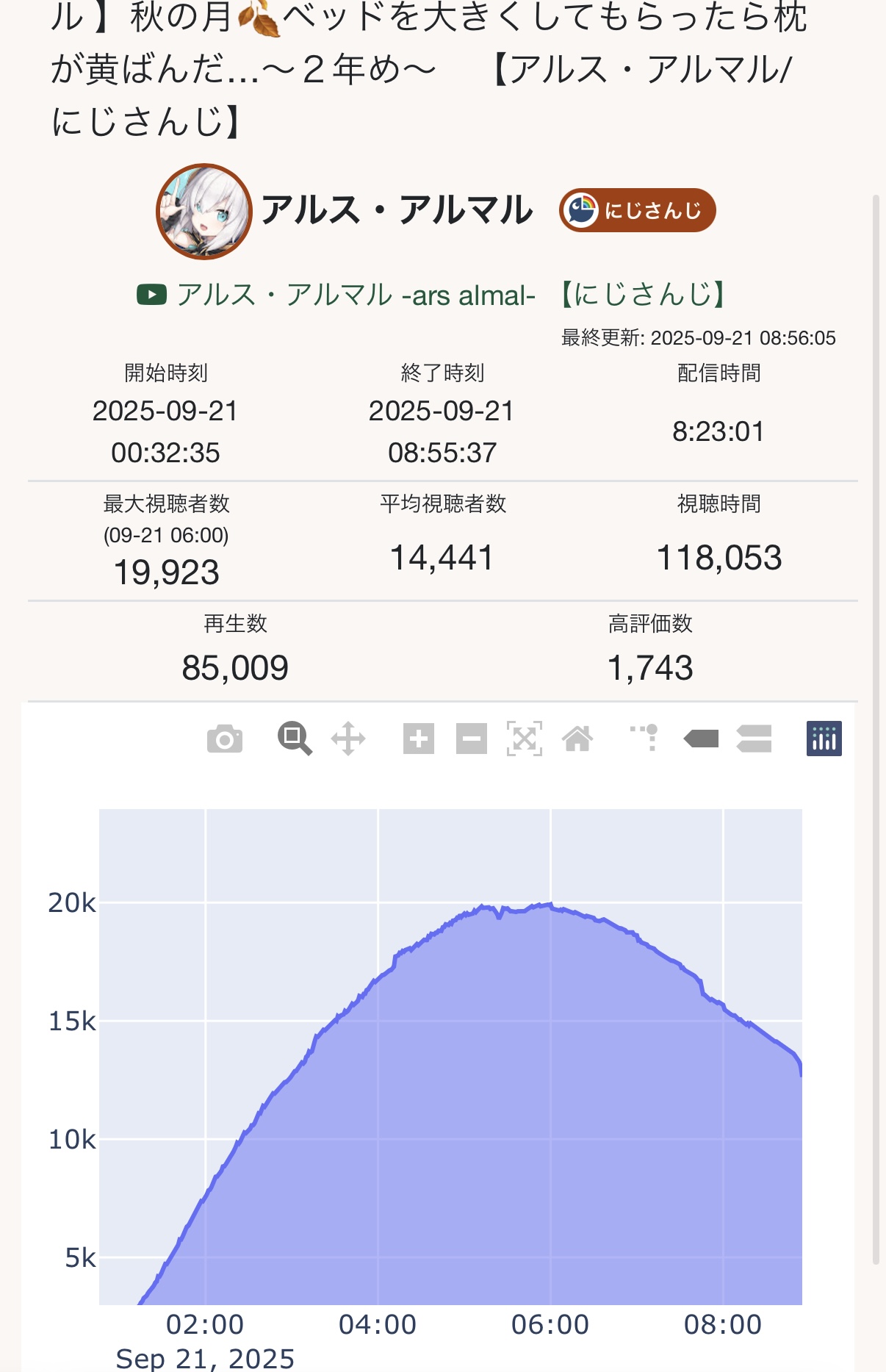Enable show closest data on hover
The width and height of the screenshot is (886, 1372).
(x=701, y=739)
